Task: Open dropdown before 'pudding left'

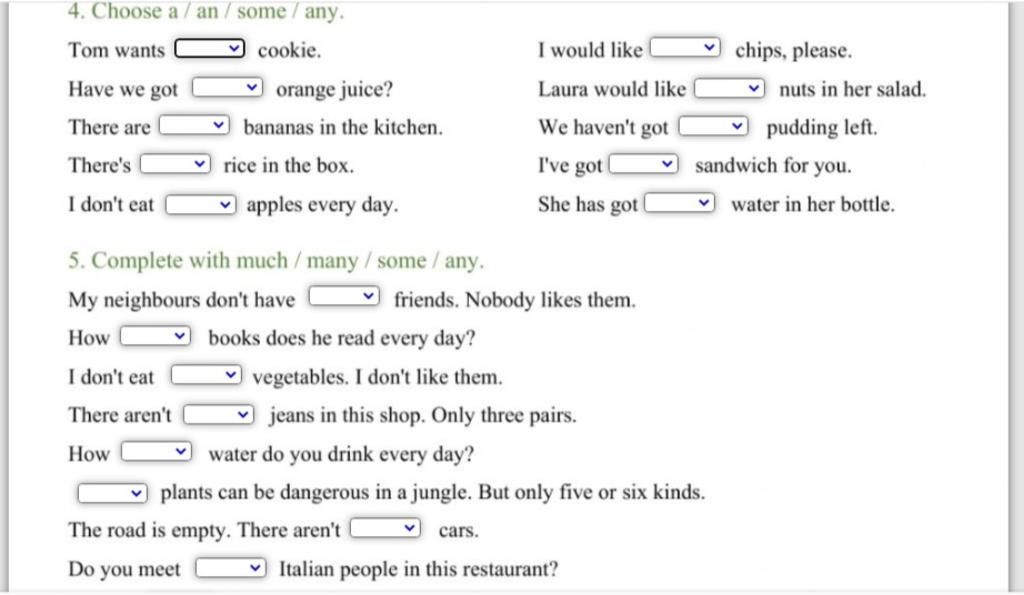Action: 714,126
